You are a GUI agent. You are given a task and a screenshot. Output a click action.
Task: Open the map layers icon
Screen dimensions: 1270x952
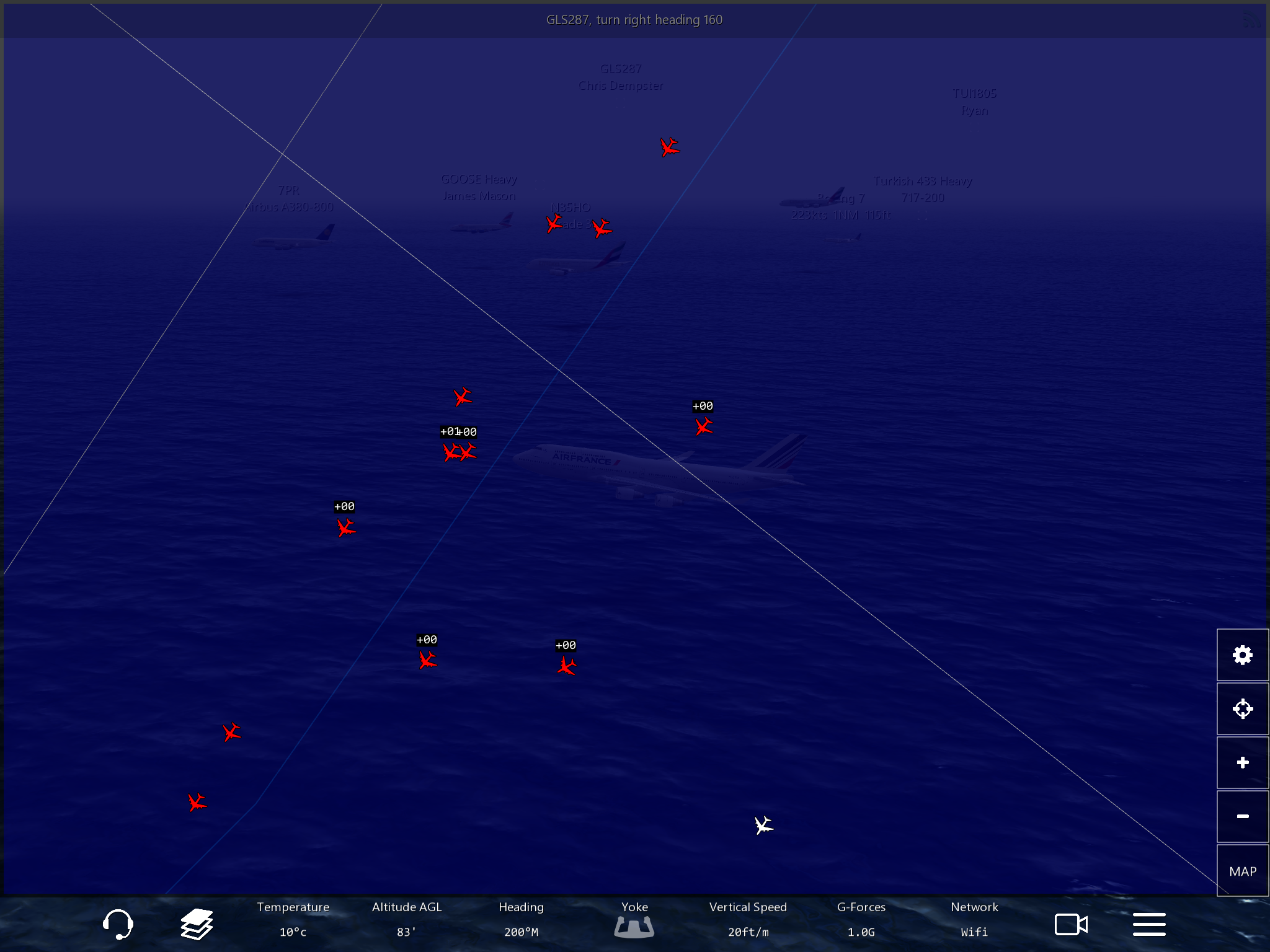197,924
